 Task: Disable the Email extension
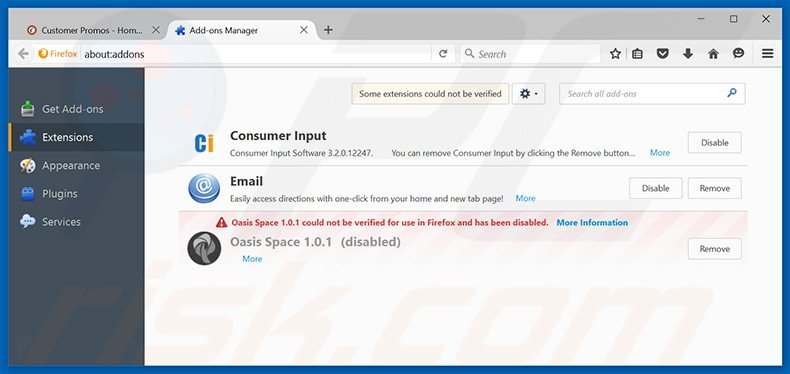pos(655,188)
